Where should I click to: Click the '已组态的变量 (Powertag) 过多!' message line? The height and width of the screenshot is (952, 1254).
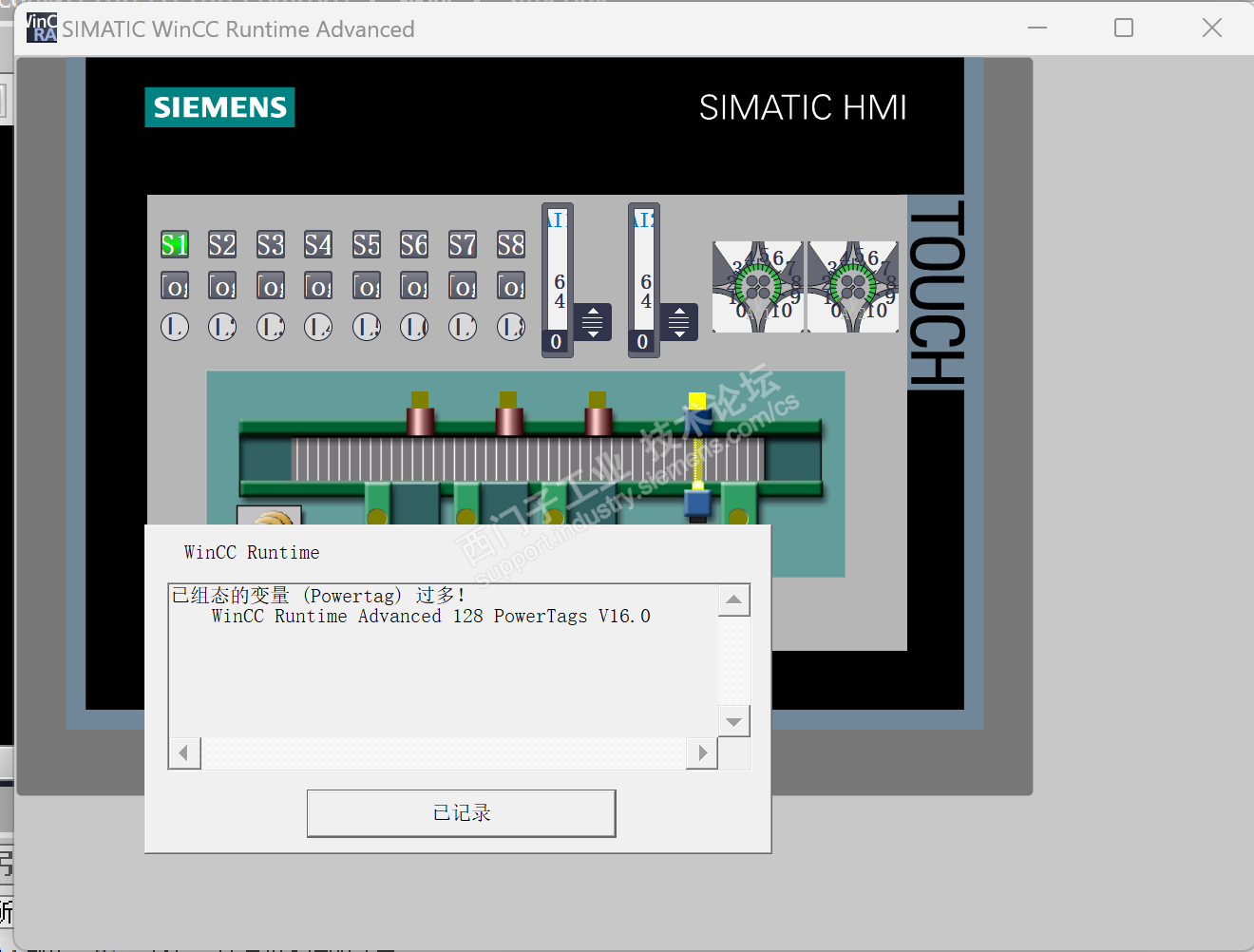pos(318,596)
